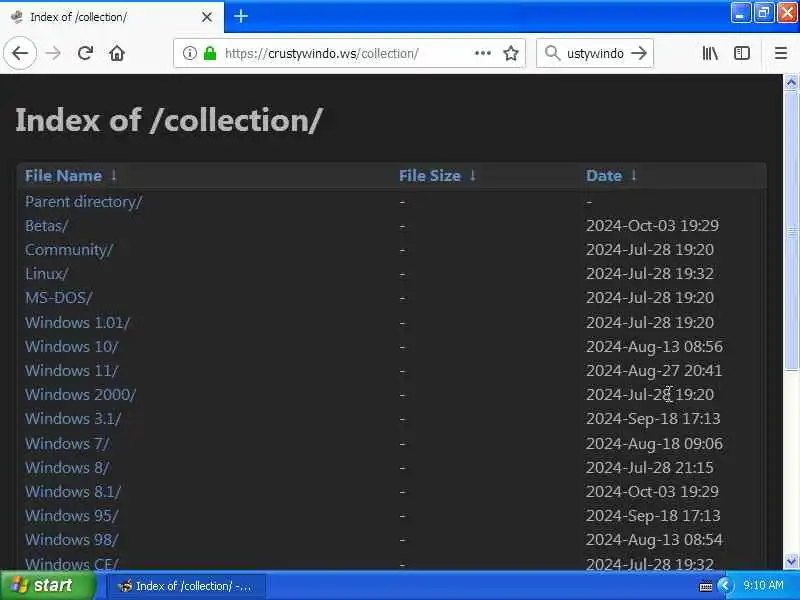This screenshot has height=600, width=800.
Task: Click the search magnifier icon
Action: click(x=552, y=53)
